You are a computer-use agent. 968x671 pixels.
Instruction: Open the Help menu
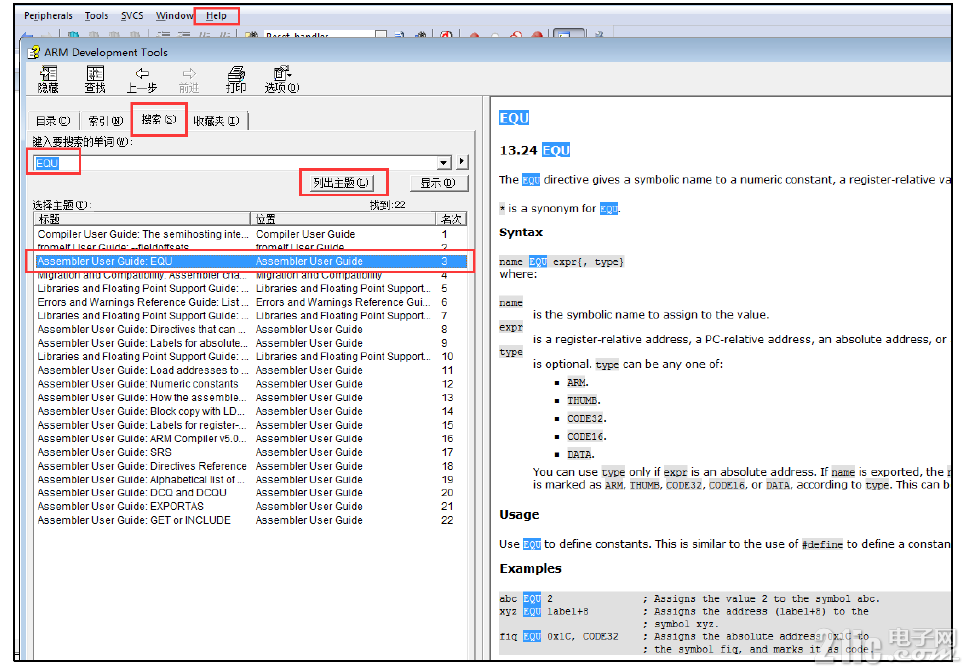click(216, 16)
